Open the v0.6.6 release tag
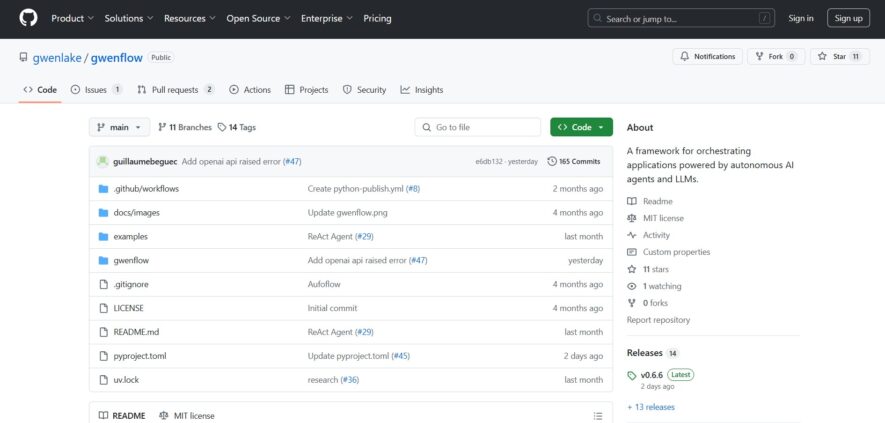Image resolution: width=885 pixels, height=423 pixels. 652,375
